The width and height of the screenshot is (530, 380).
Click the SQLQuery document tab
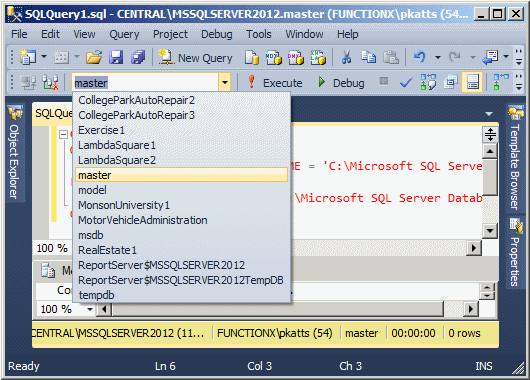(x=53, y=113)
